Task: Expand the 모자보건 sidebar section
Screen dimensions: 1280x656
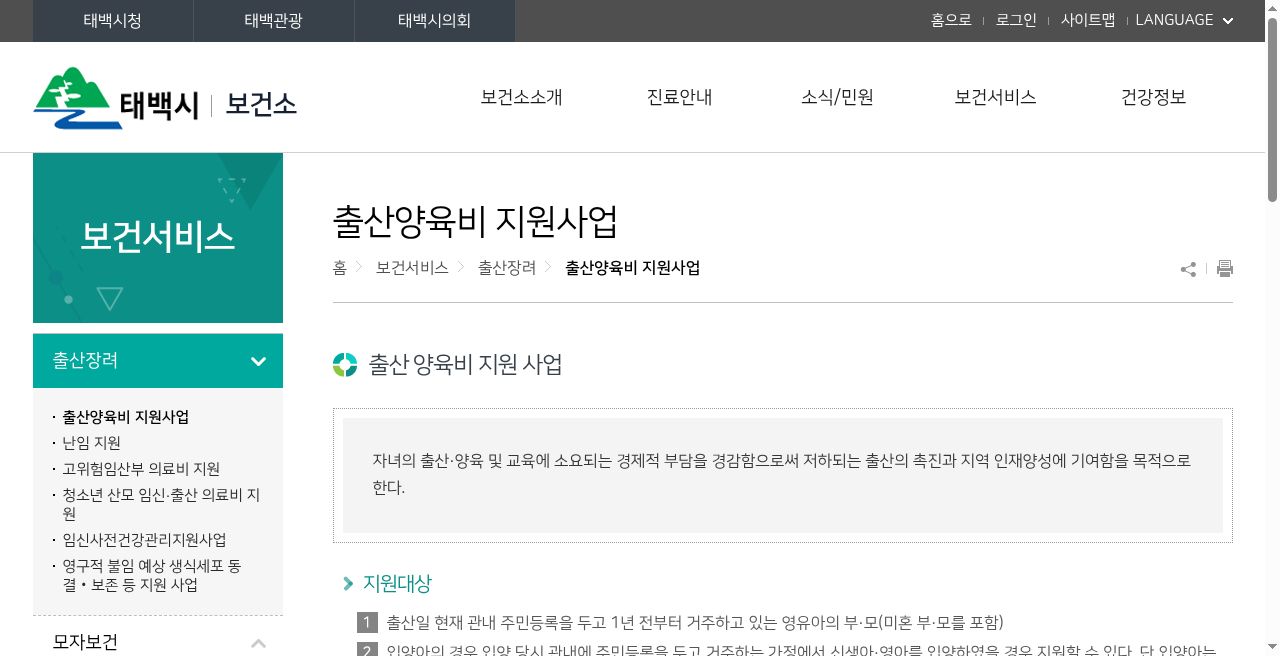Action: [158, 642]
